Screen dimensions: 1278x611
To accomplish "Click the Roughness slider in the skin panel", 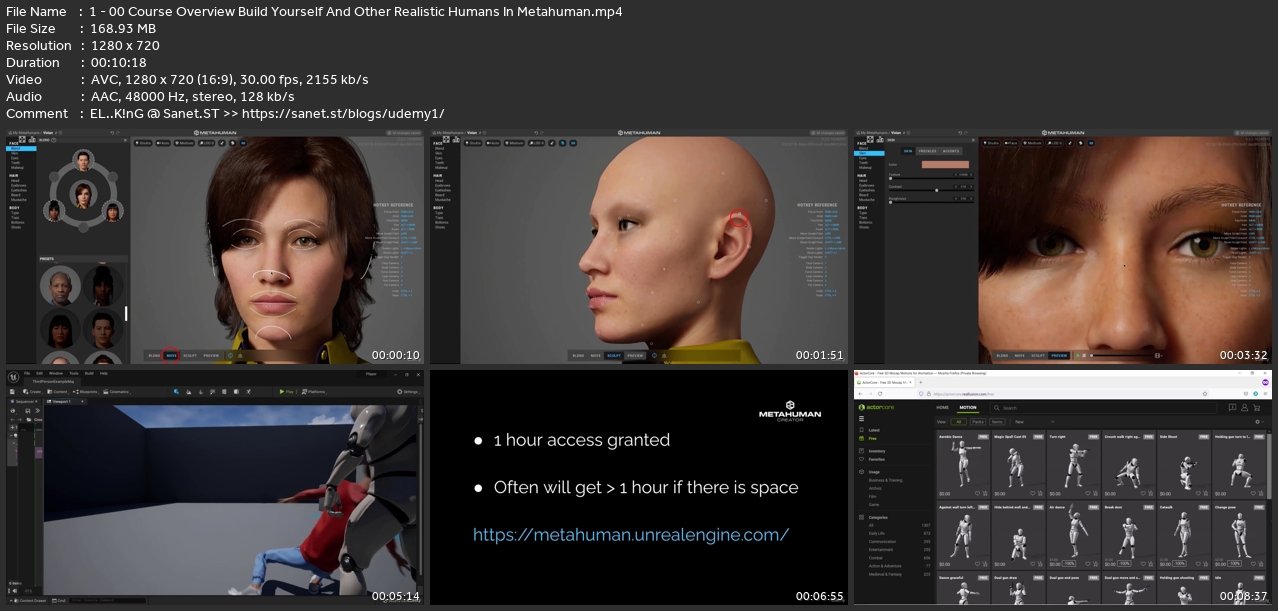I will (931, 202).
